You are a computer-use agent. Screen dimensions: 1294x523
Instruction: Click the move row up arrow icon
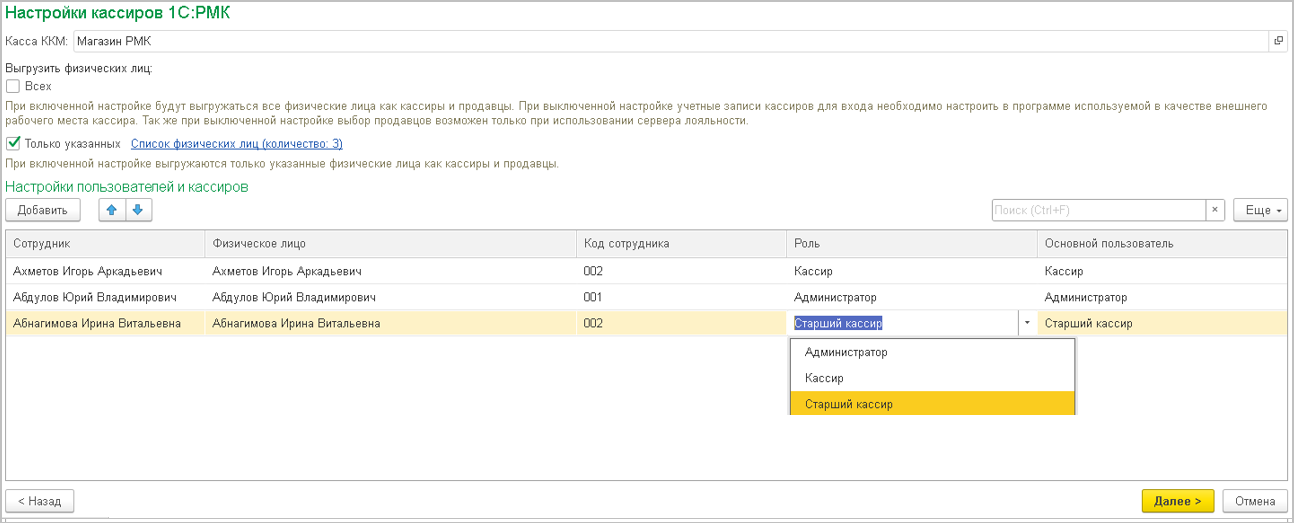[x=113, y=210]
